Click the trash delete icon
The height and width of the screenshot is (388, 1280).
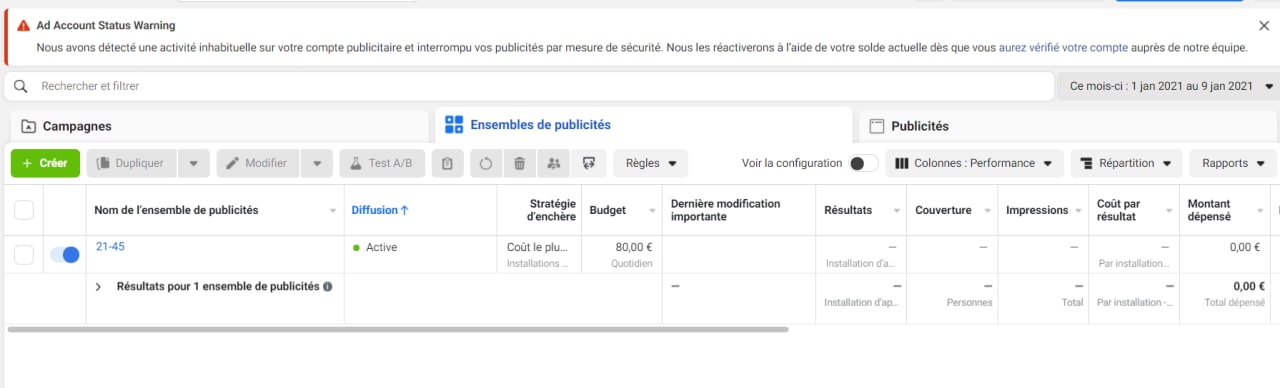coord(520,163)
